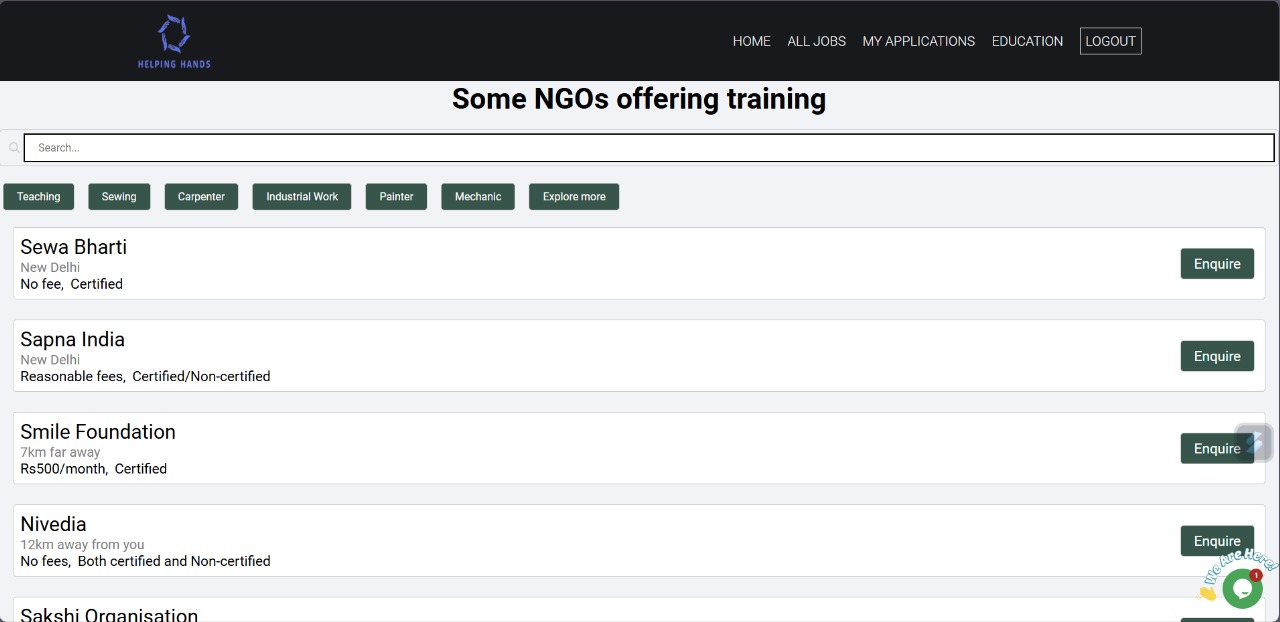This screenshot has width=1280, height=622.
Task: Click the Sakshi Organisation title
Action: 109,614
